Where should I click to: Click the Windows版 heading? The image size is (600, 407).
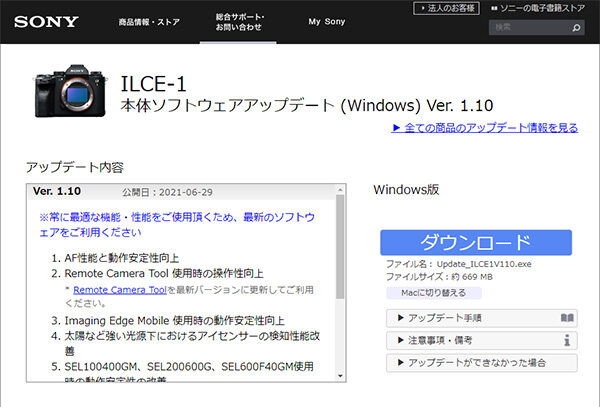(x=406, y=190)
